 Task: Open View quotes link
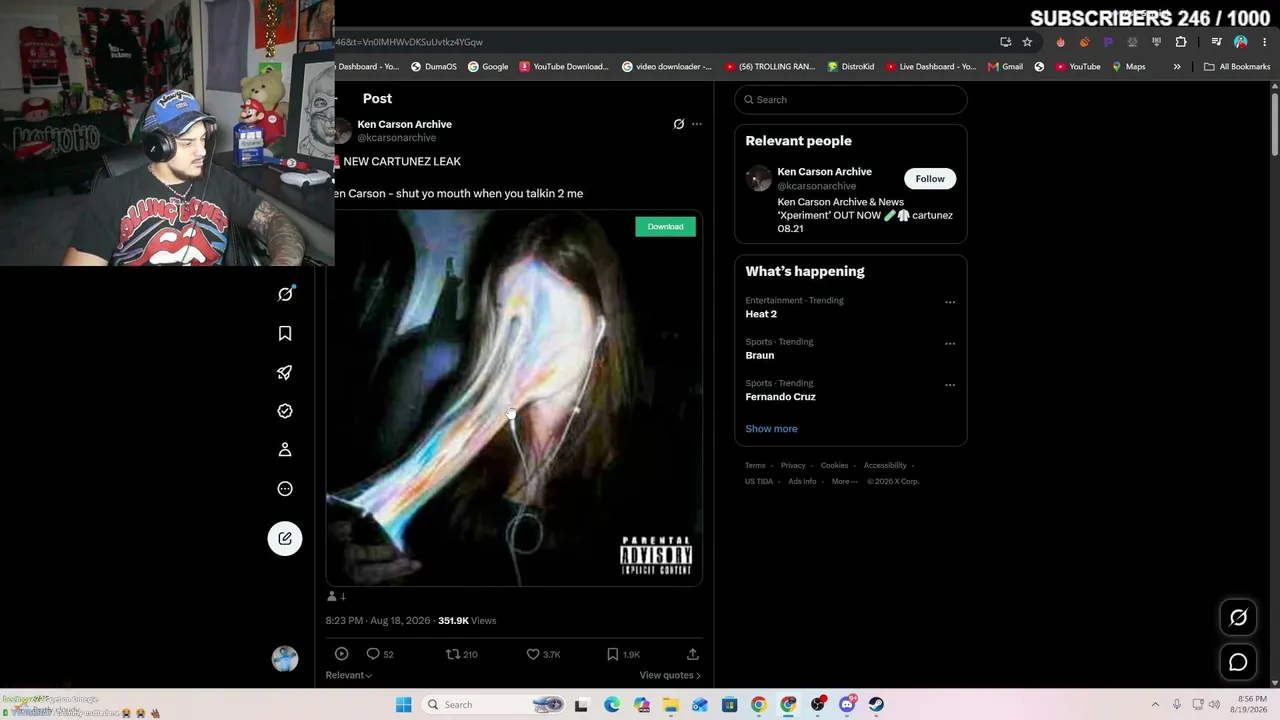point(670,675)
